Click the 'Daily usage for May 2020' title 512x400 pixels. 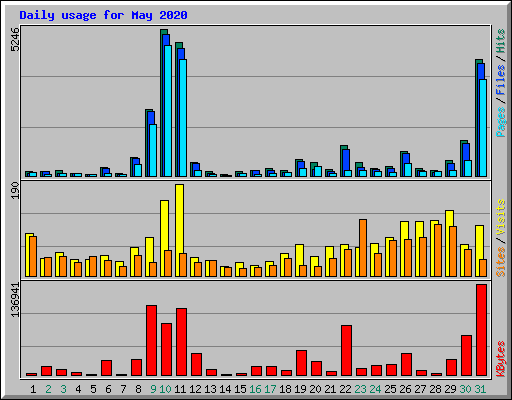(x=103, y=15)
